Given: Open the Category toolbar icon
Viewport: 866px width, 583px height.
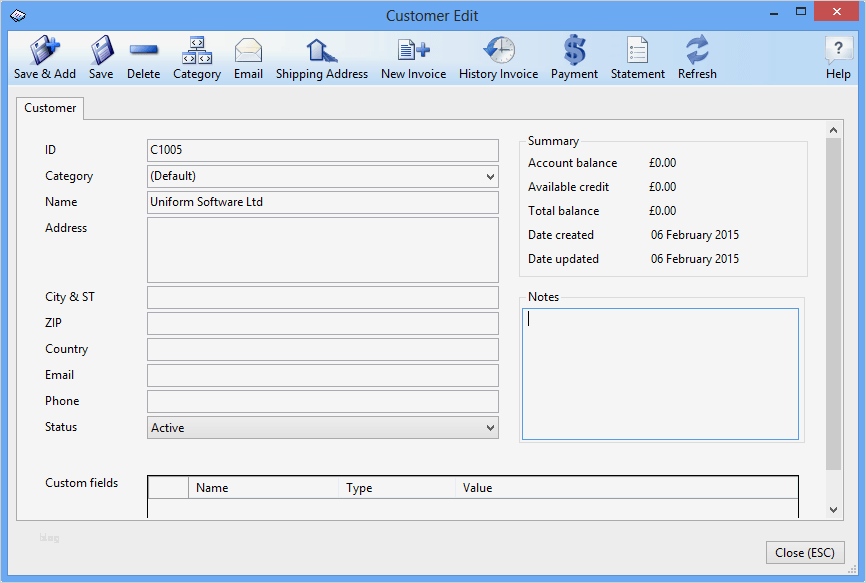Looking at the screenshot, I should (197, 50).
